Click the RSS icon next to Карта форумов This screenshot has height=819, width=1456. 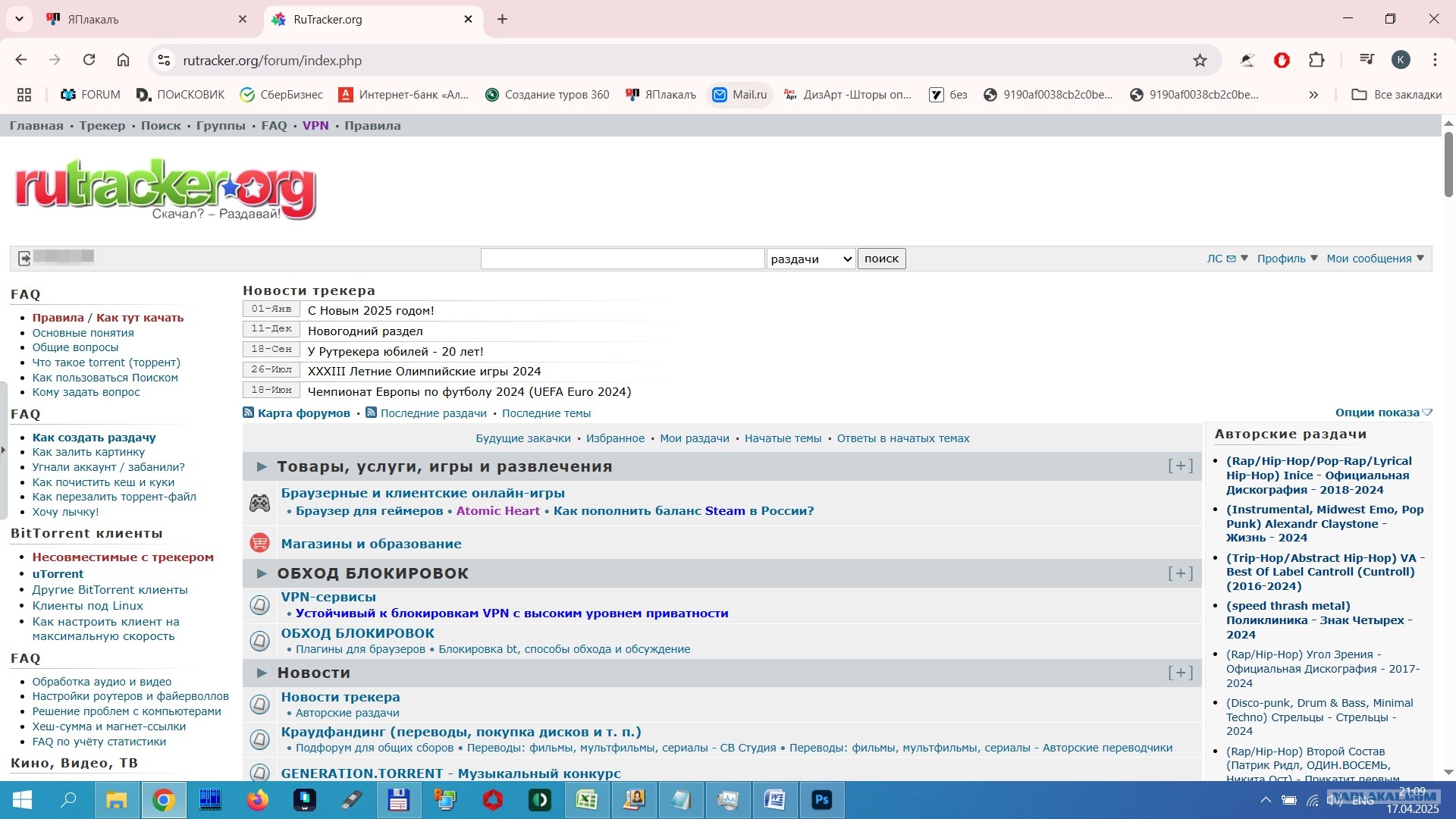(x=248, y=413)
